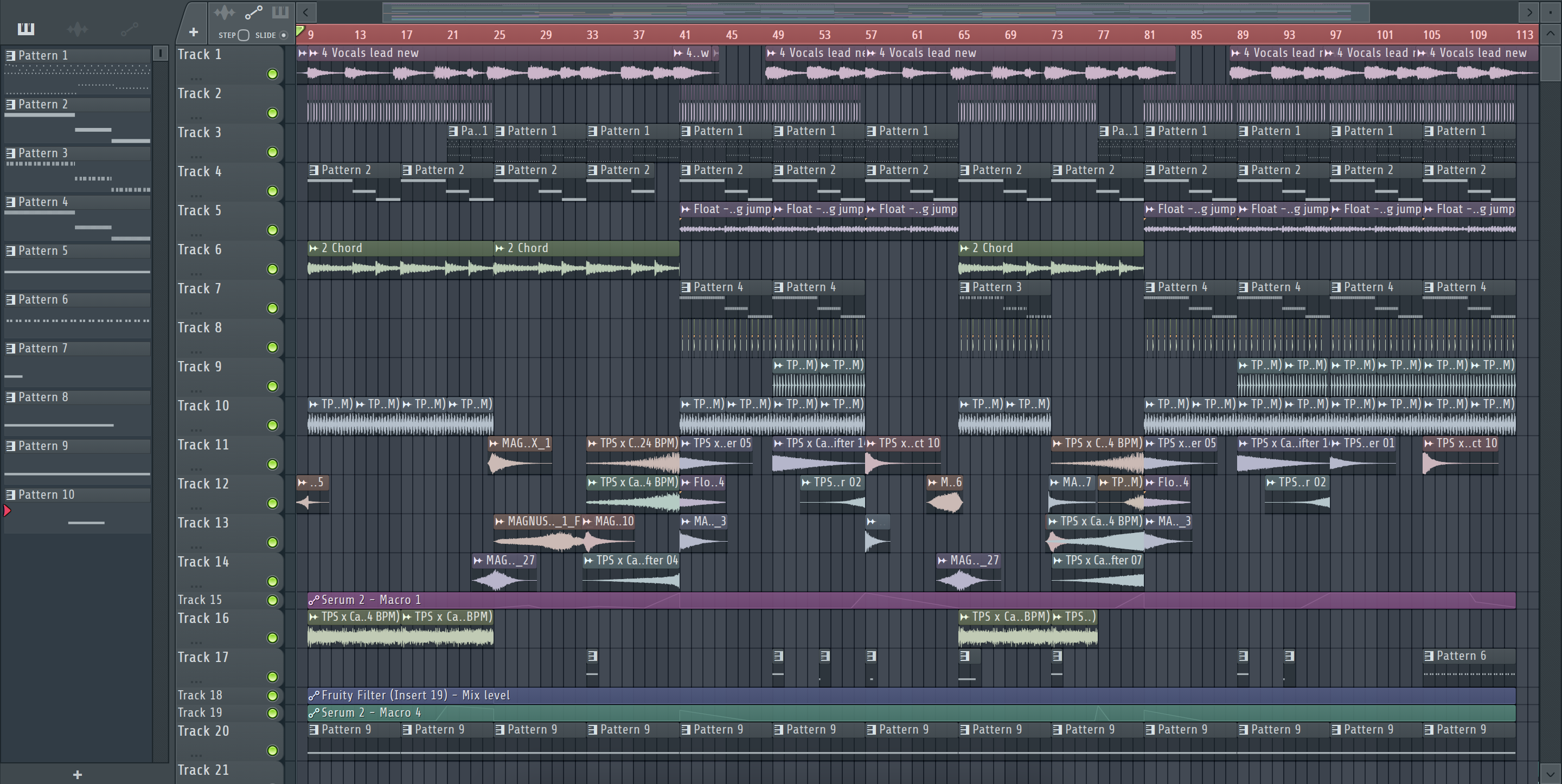1562x784 pixels.
Task: Click the picker panel scrollbar handle
Action: coord(160,53)
